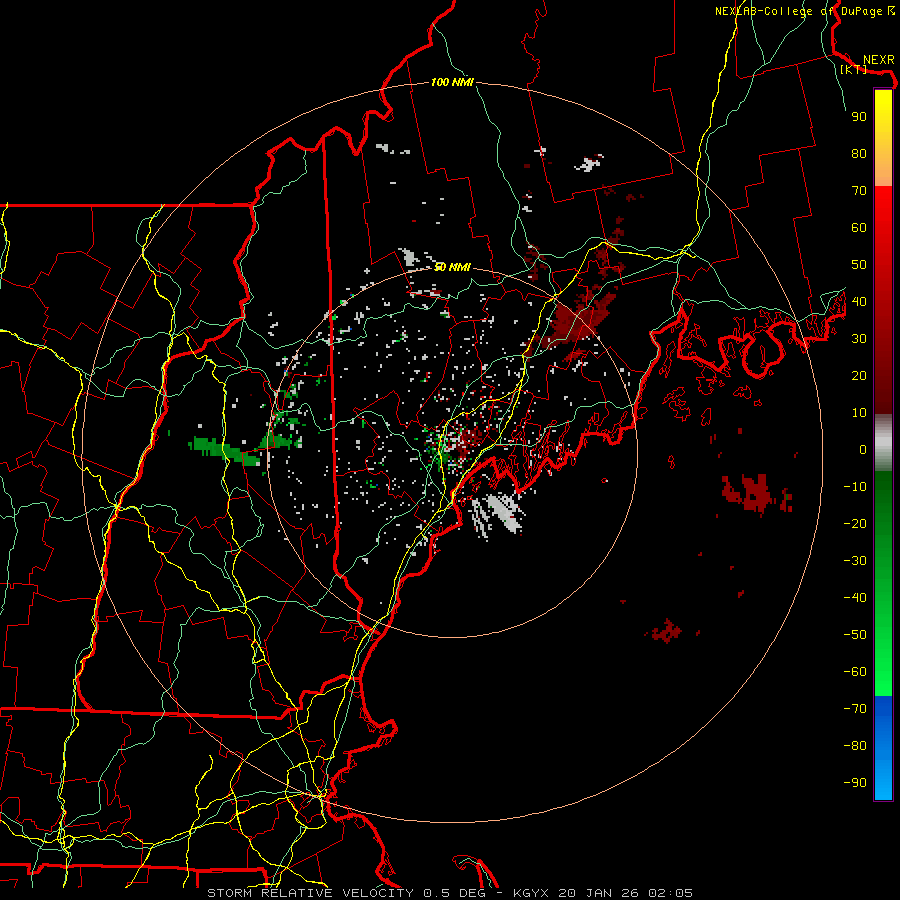The width and height of the screenshot is (900, 900).
Task: Click the positive 80 scale label
Action: coord(859,153)
